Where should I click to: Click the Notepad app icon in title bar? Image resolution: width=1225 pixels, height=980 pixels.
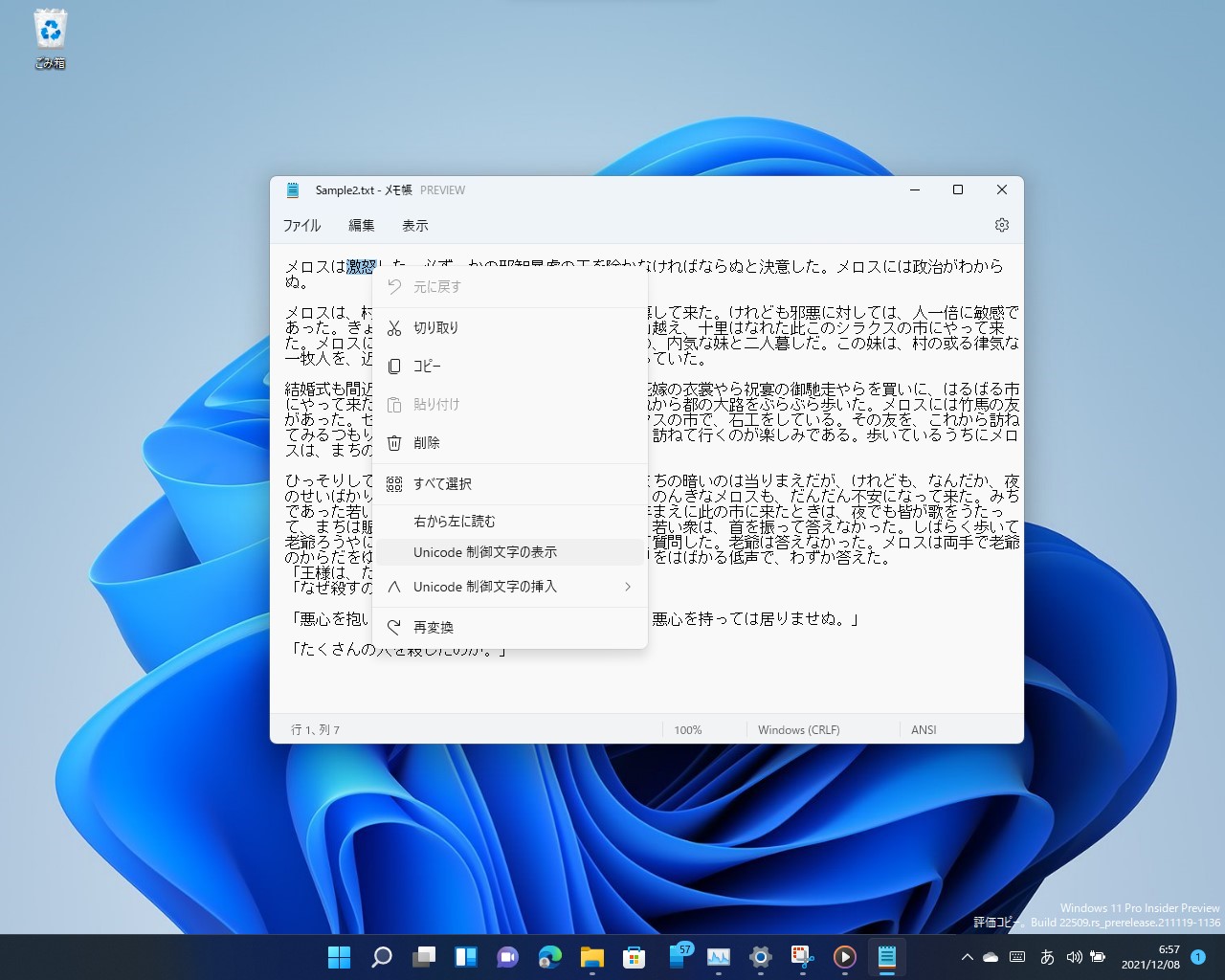(293, 189)
